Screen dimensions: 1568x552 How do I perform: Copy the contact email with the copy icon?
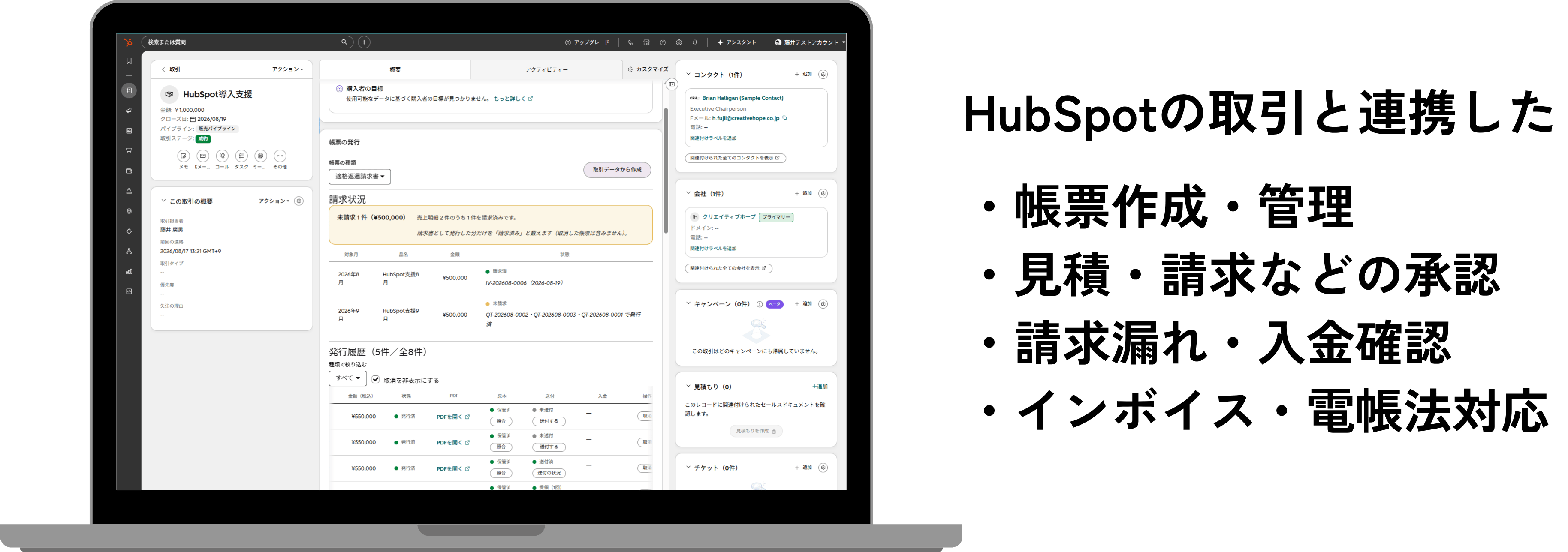tap(784, 118)
